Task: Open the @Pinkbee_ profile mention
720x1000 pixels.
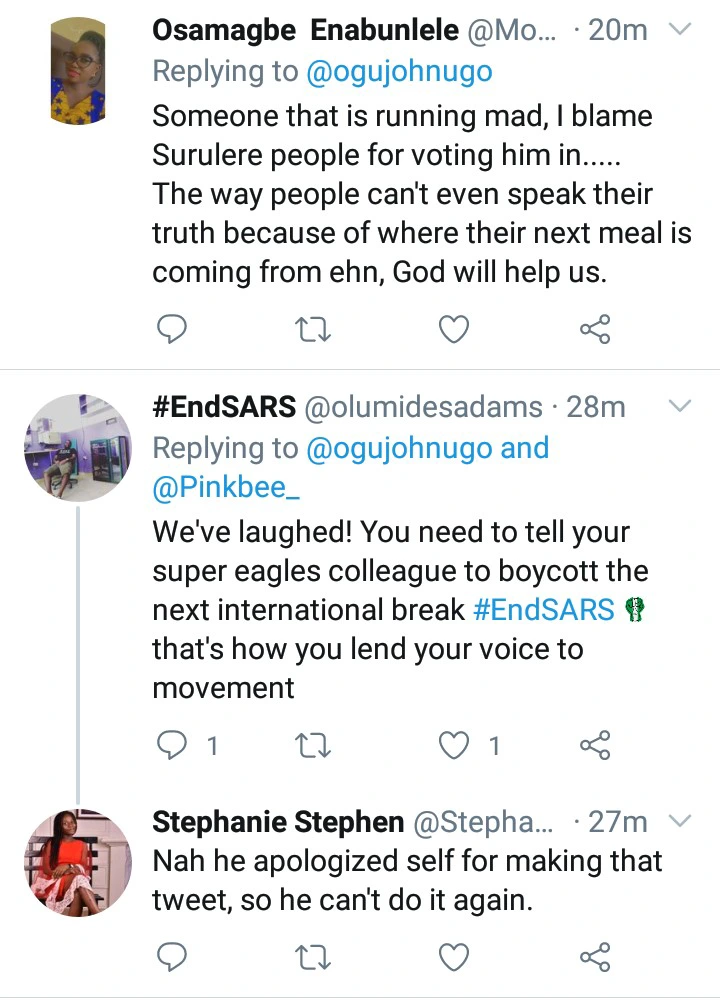Action: [225, 488]
